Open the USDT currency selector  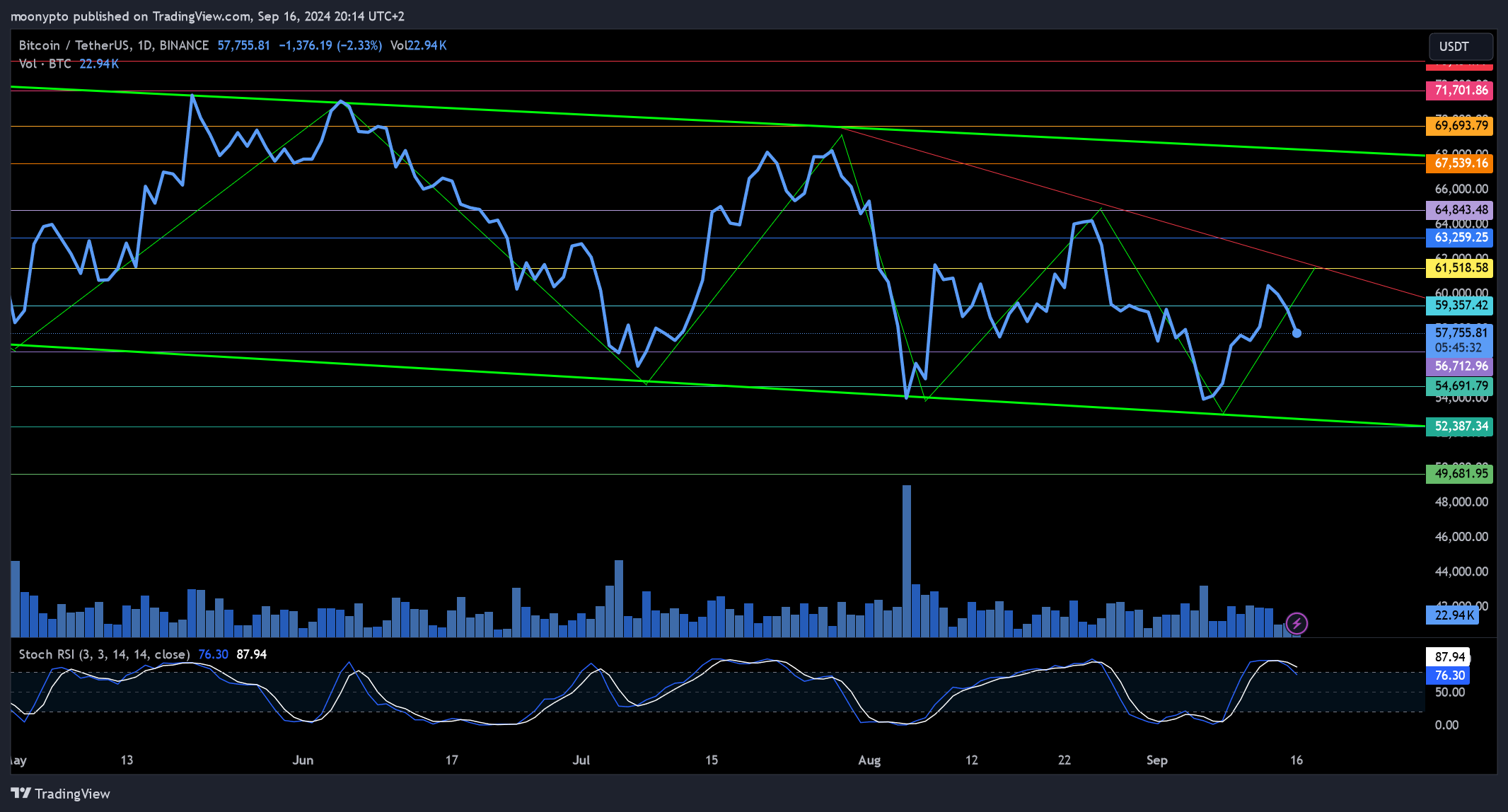point(1461,47)
